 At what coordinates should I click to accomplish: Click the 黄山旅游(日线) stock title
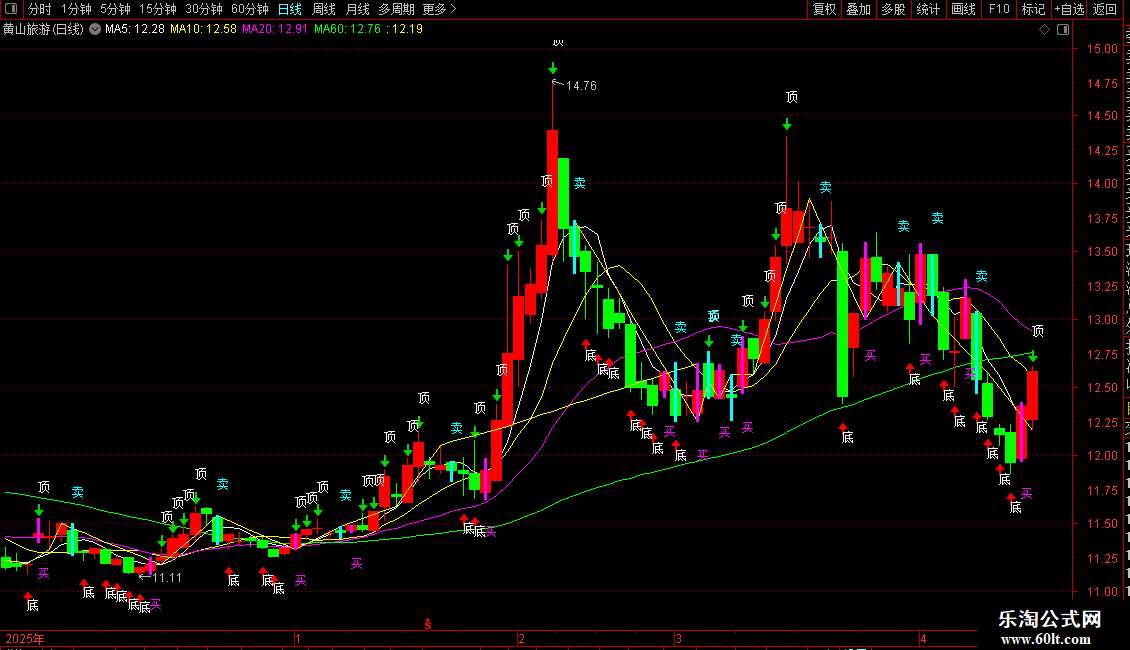43,30
